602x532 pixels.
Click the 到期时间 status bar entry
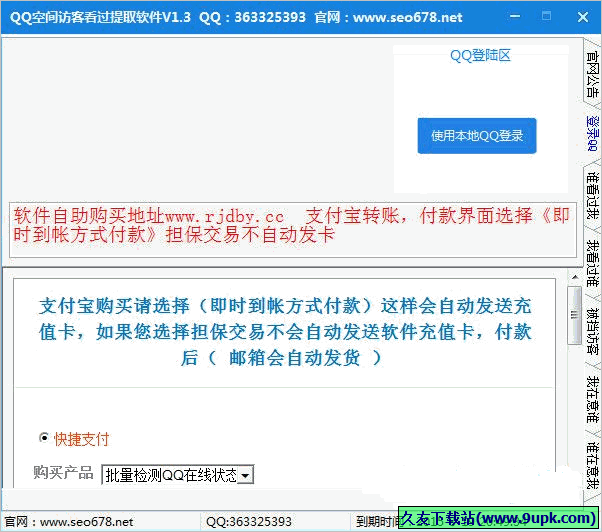tap(378, 522)
